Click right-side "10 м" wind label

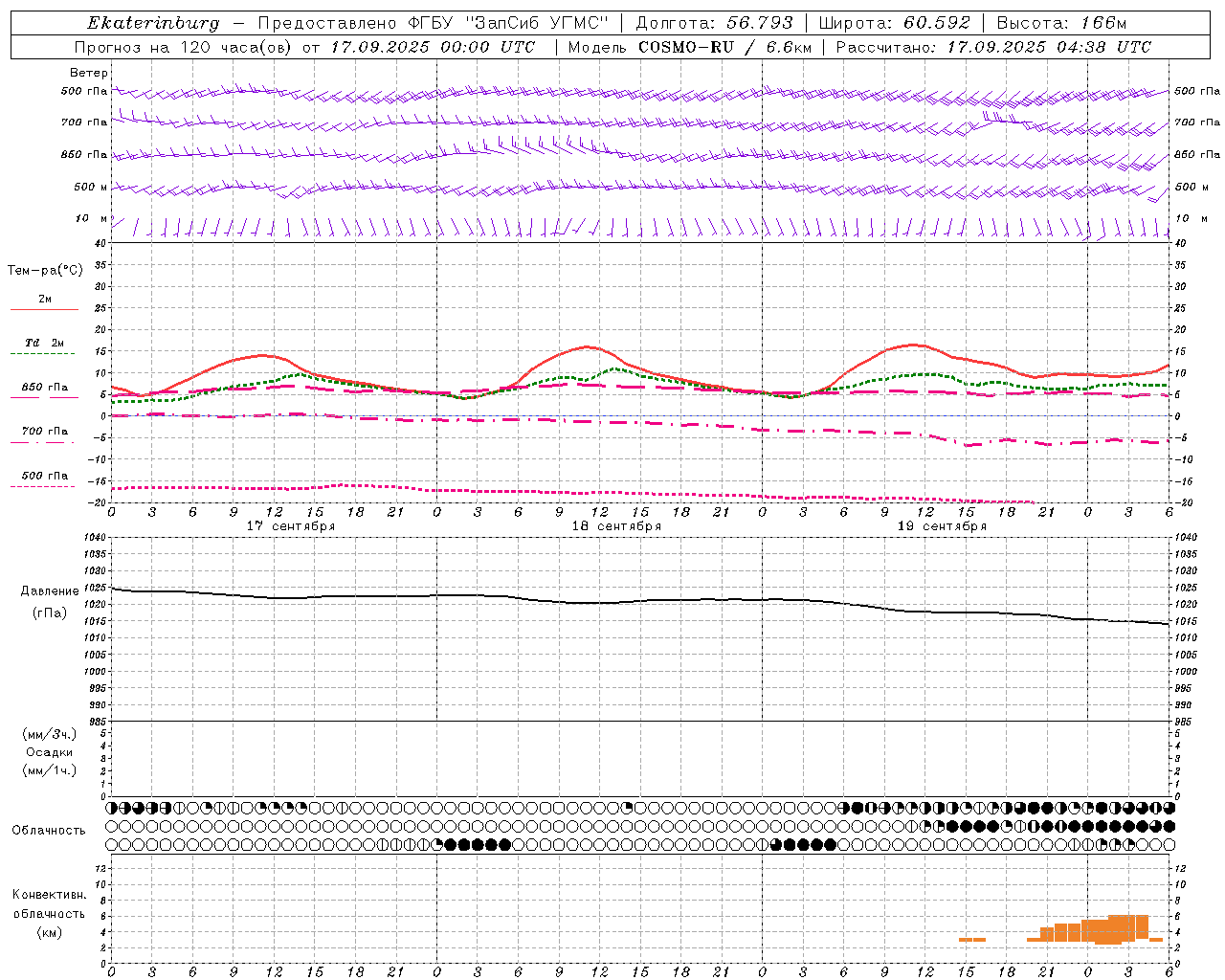tap(1190, 218)
